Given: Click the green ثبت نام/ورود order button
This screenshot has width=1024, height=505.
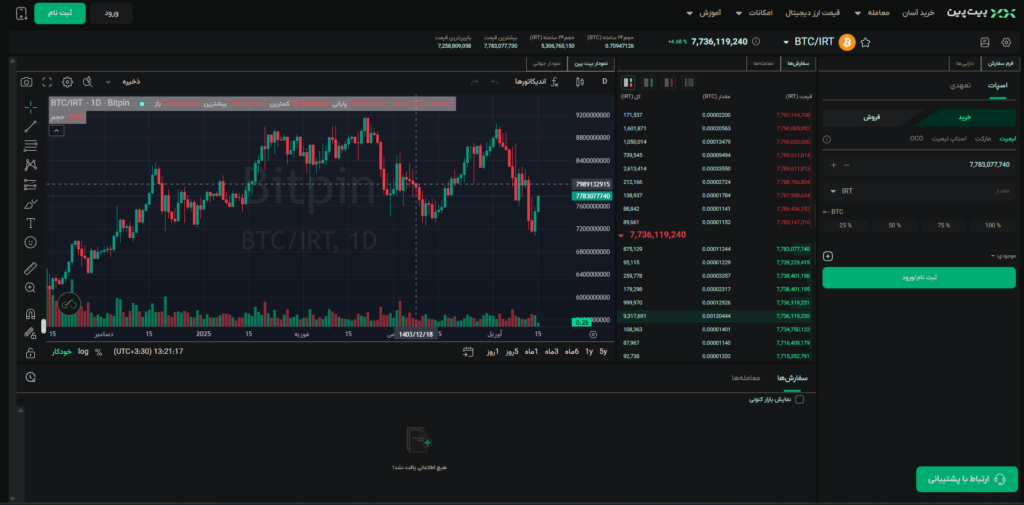Looking at the screenshot, I should [919, 277].
